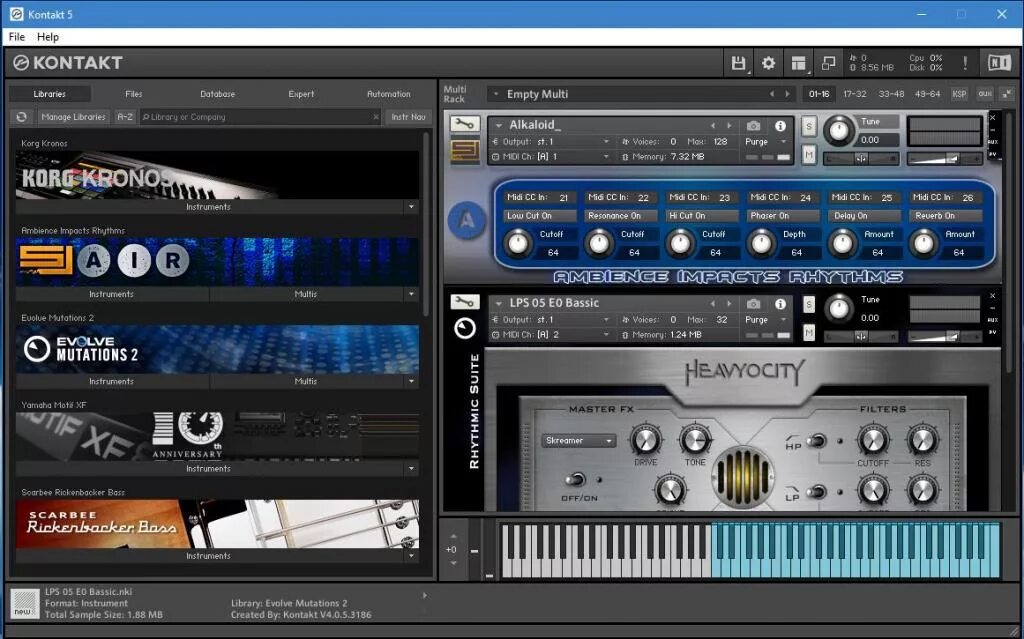Toggle Resonance On button
Viewport: 1024px width, 639px height.
point(620,216)
